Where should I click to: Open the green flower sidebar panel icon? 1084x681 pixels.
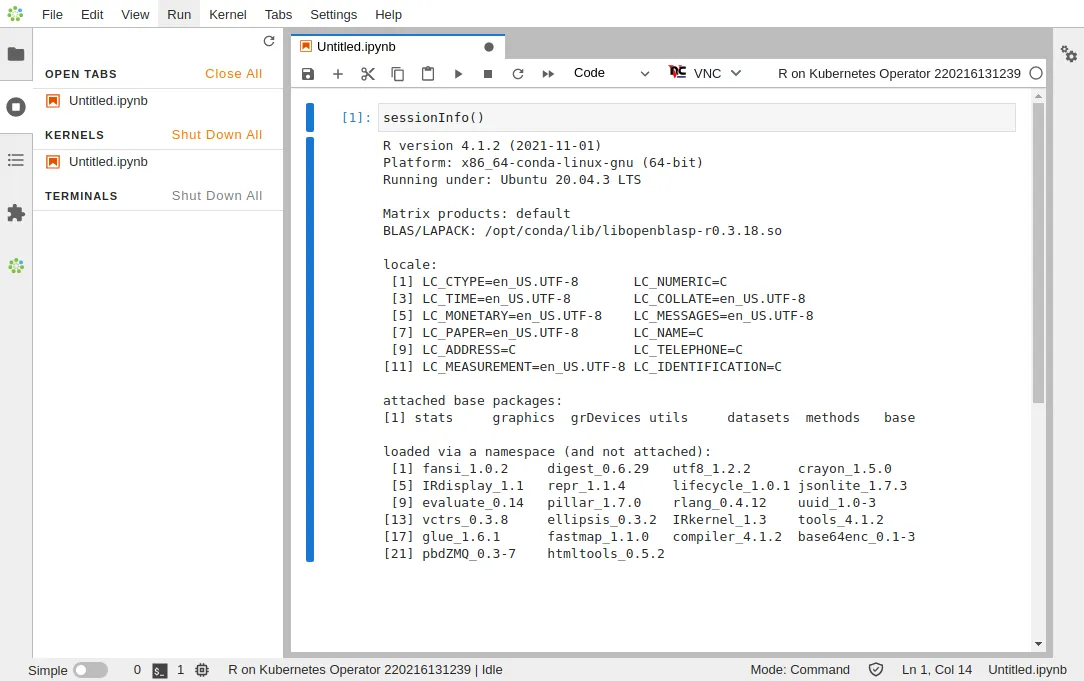16,266
